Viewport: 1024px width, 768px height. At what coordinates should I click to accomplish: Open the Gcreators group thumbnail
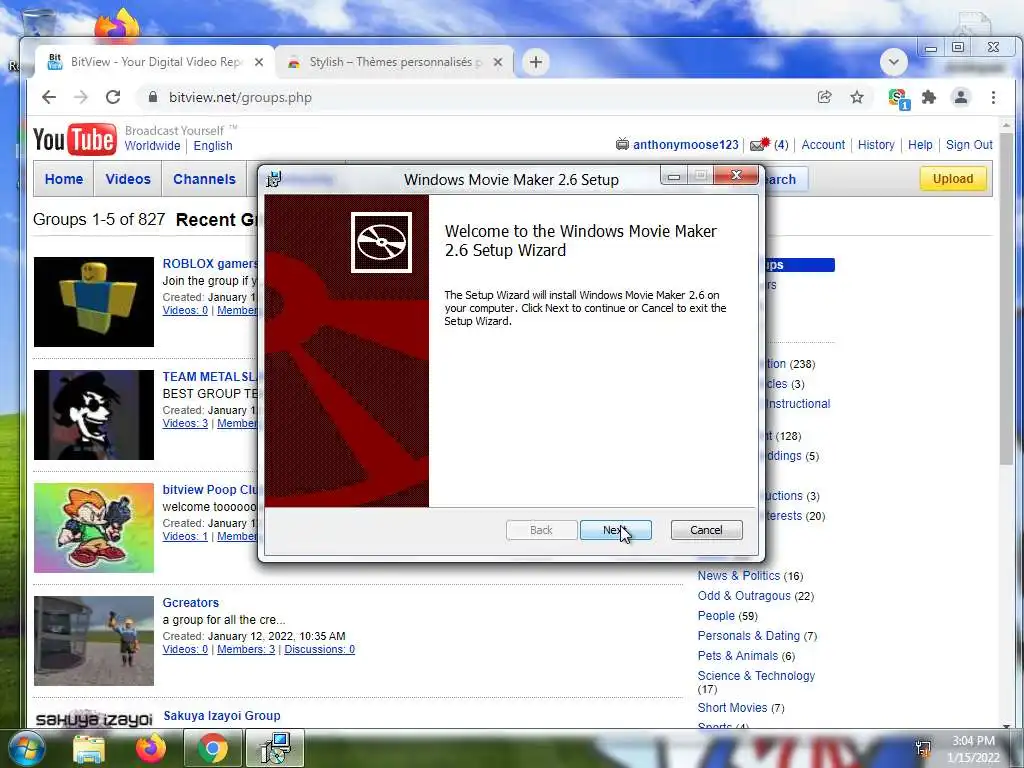(94, 641)
